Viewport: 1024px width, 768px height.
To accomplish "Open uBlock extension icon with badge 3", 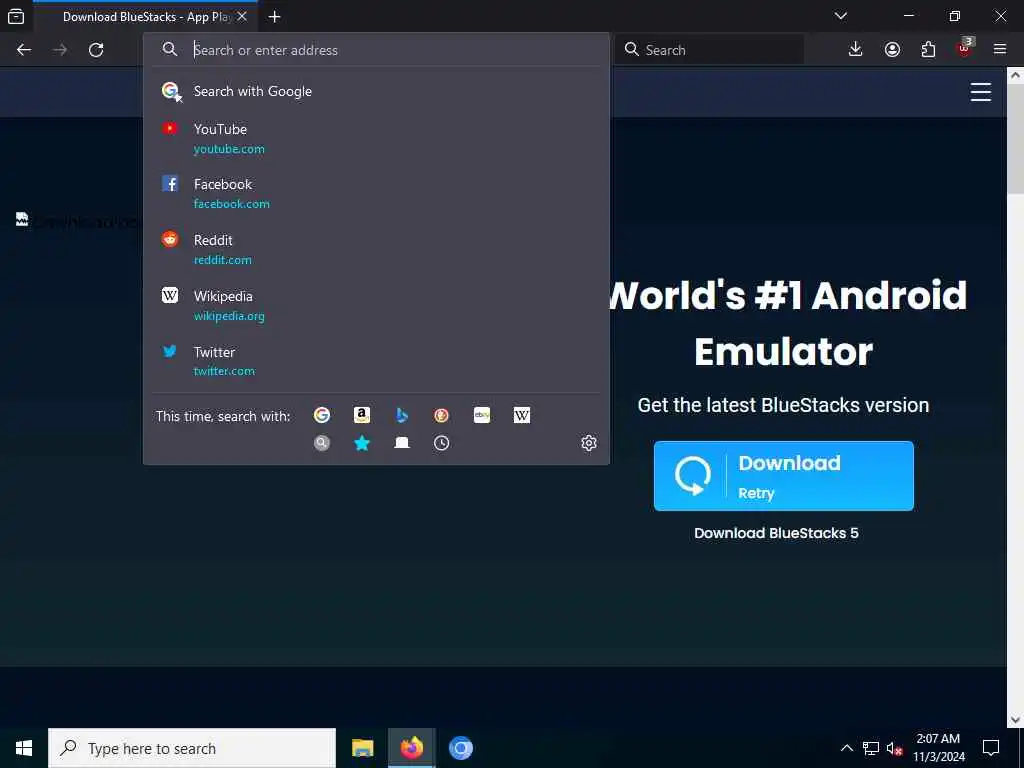I will pyautogui.click(x=965, y=48).
